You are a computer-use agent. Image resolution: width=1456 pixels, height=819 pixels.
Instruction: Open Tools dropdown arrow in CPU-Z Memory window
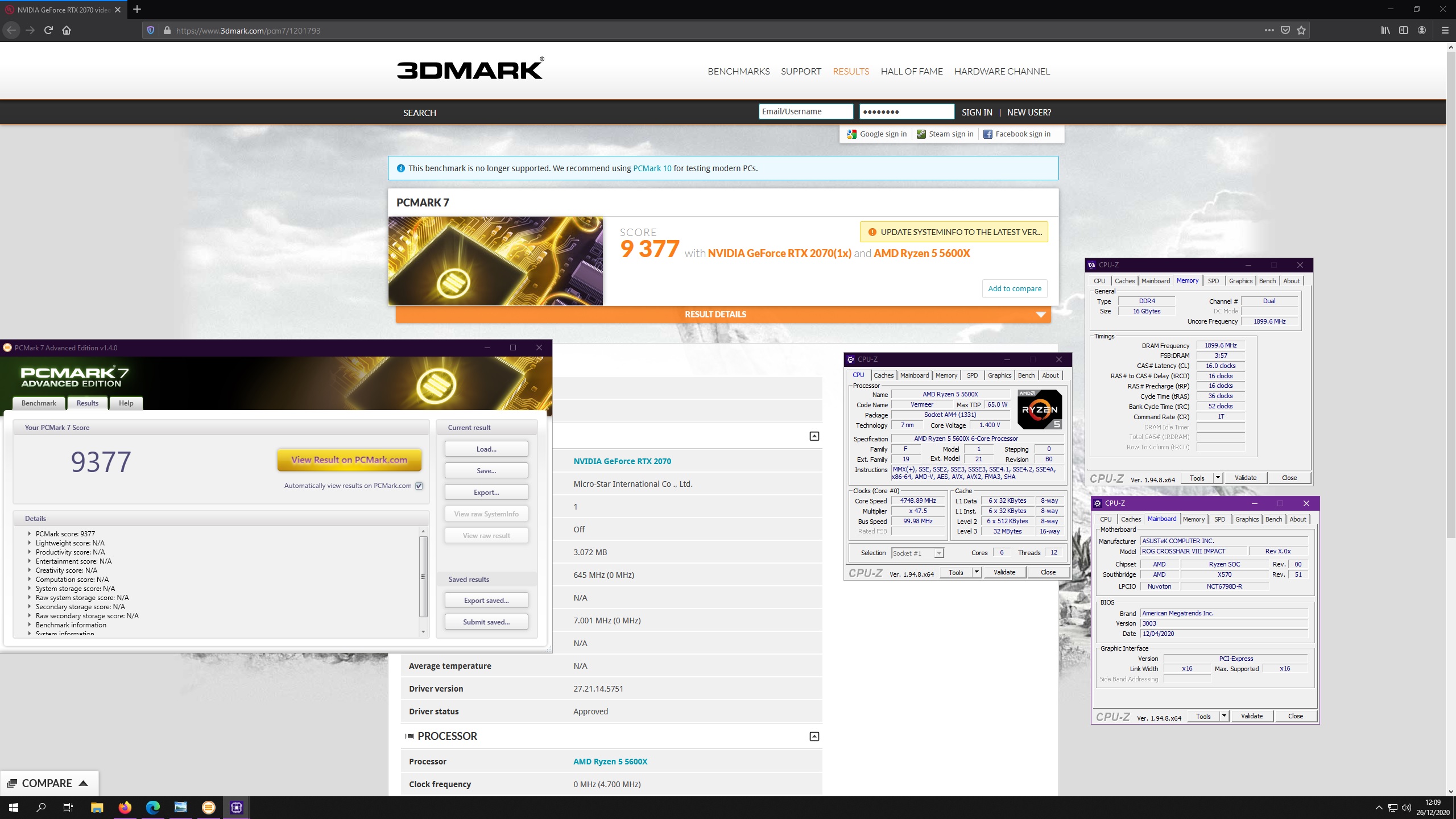coord(1218,478)
